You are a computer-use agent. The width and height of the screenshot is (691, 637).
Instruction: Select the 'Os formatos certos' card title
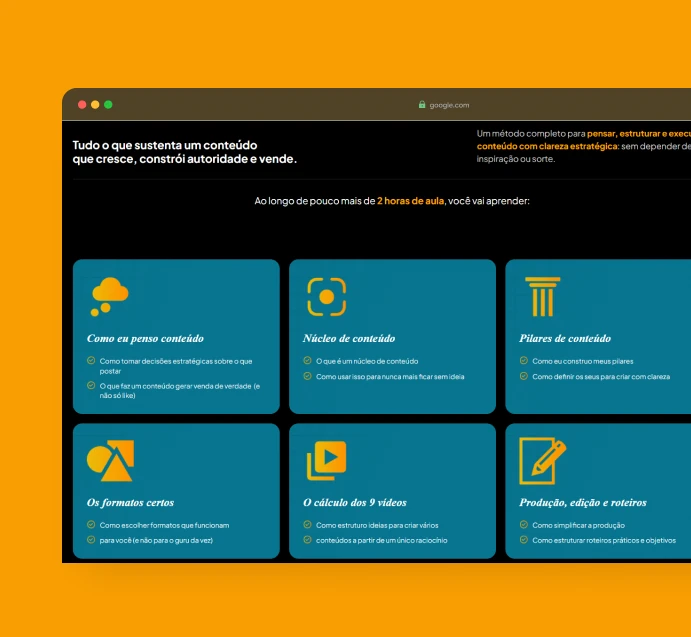click(130, 503)
